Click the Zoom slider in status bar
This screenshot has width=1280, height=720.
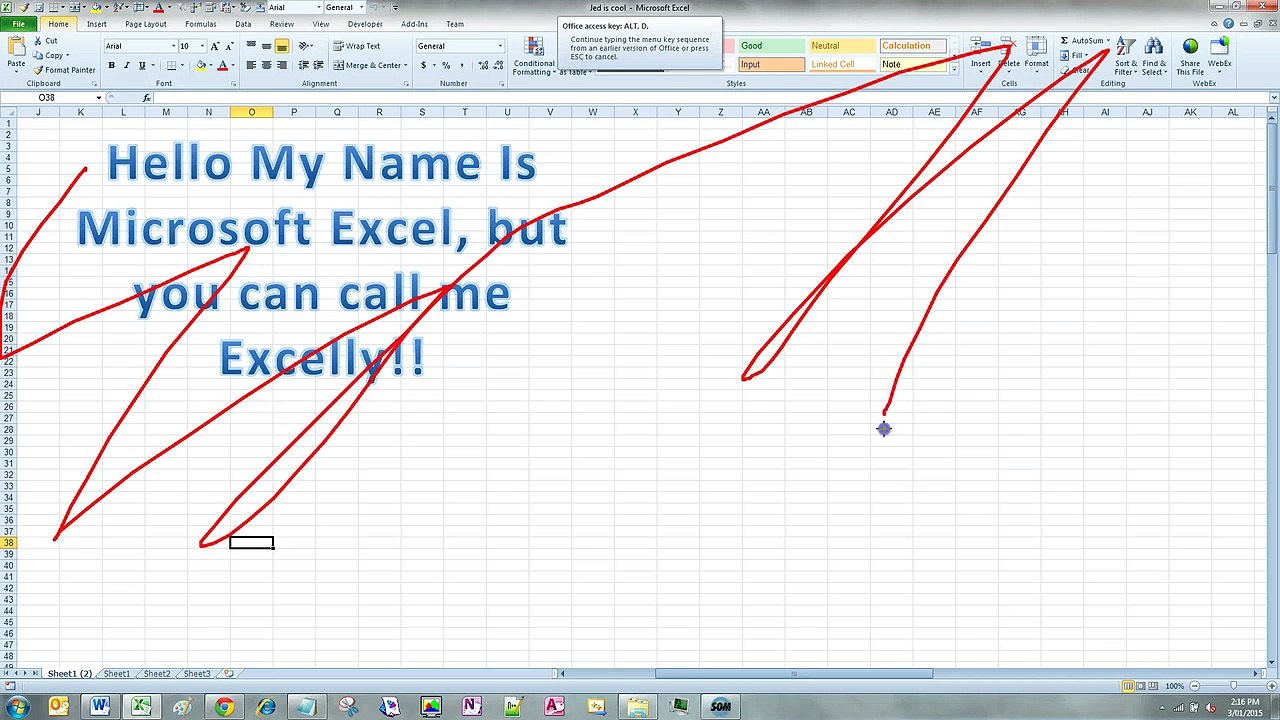1233,686
